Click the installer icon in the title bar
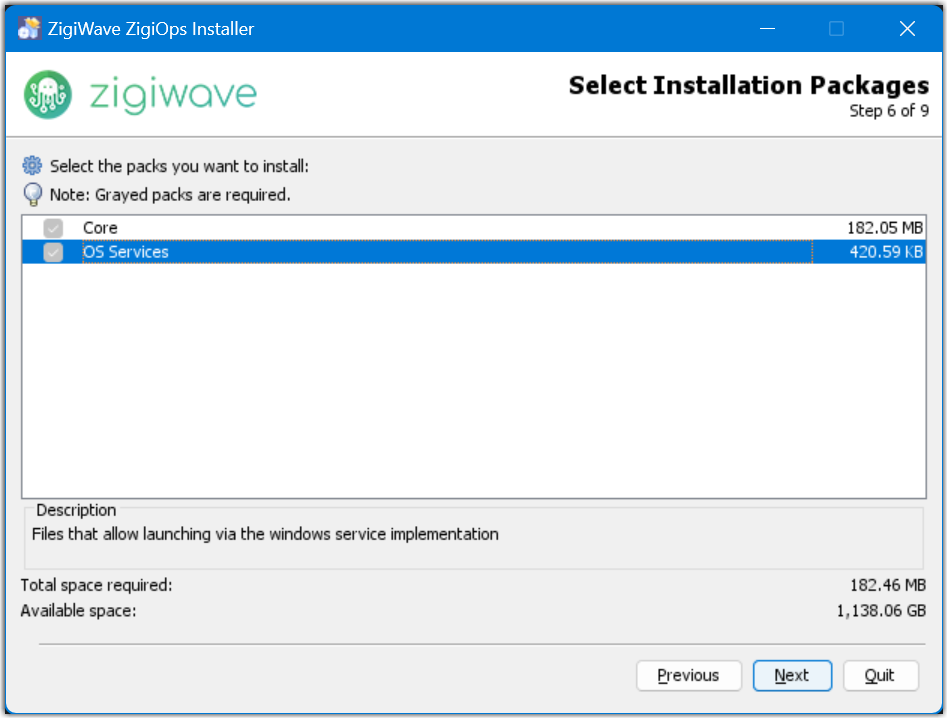This screenshot has width=948, height=719. (x=29, y=29)
